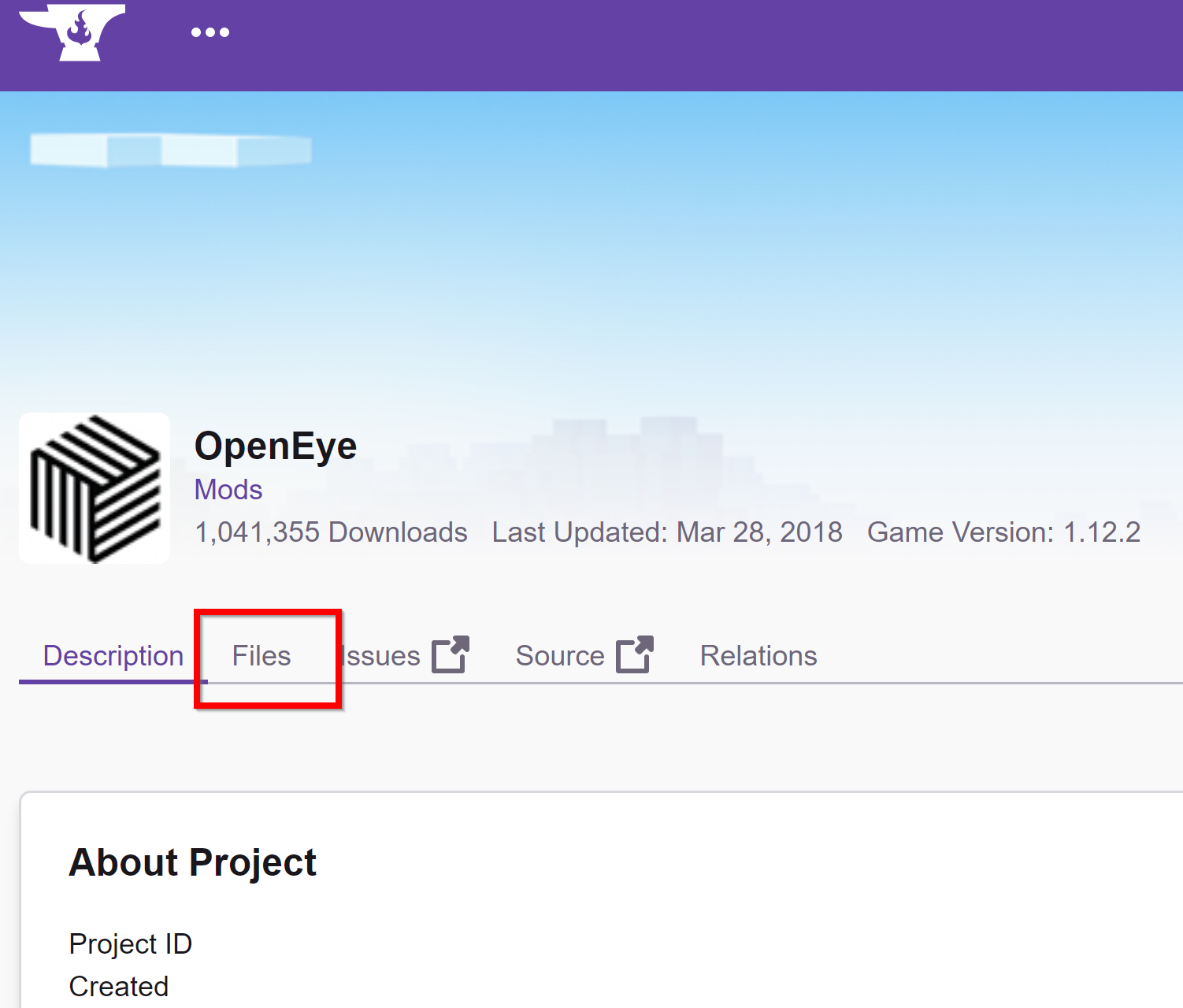Click the Project ID label
This screenshot has width=1183, height=1008.
[x=131, y=943]
